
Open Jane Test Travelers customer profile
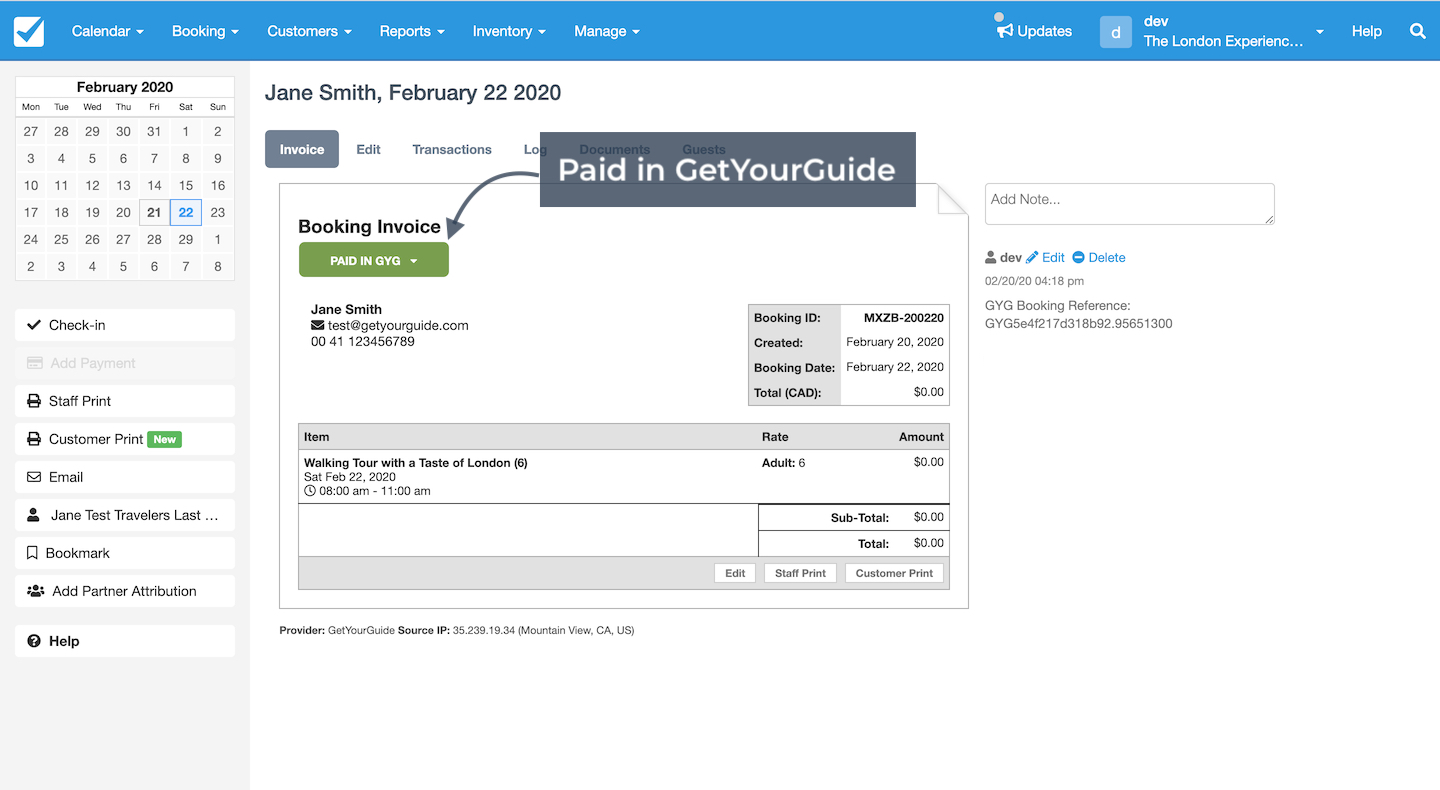(x=125, y=515)
